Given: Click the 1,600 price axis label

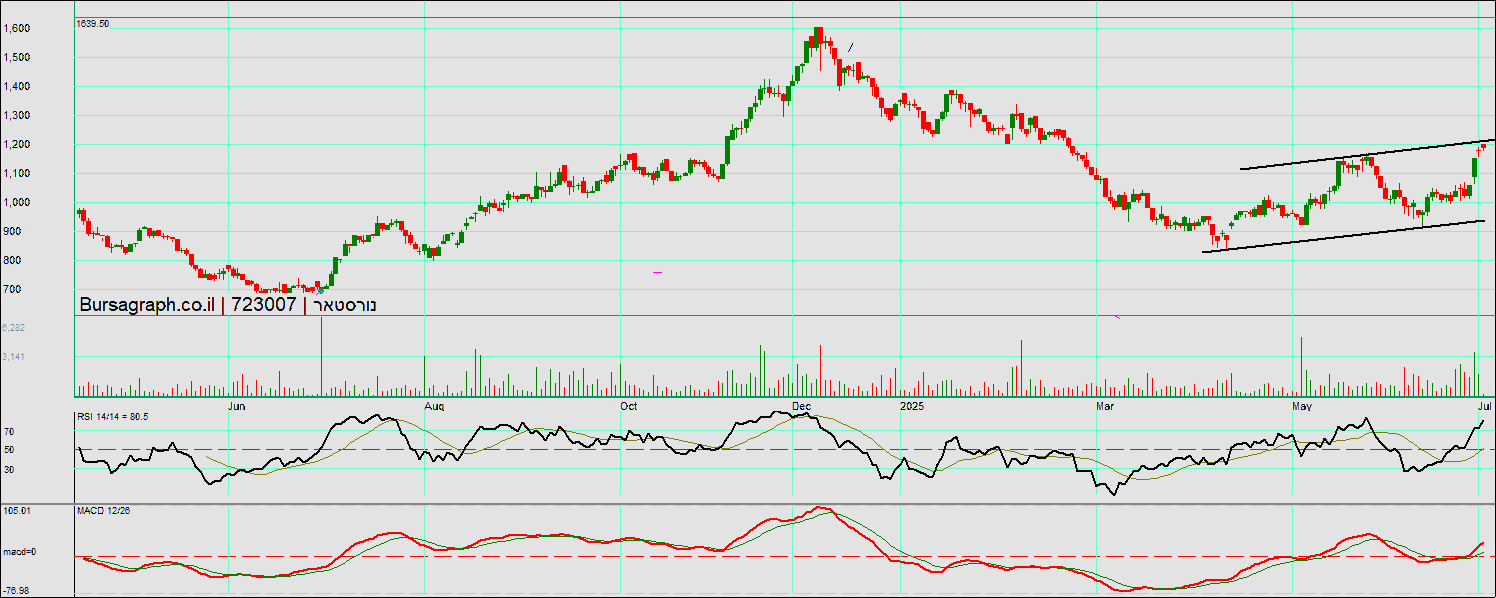Looking at the screenshot, I should pos(16,29).
